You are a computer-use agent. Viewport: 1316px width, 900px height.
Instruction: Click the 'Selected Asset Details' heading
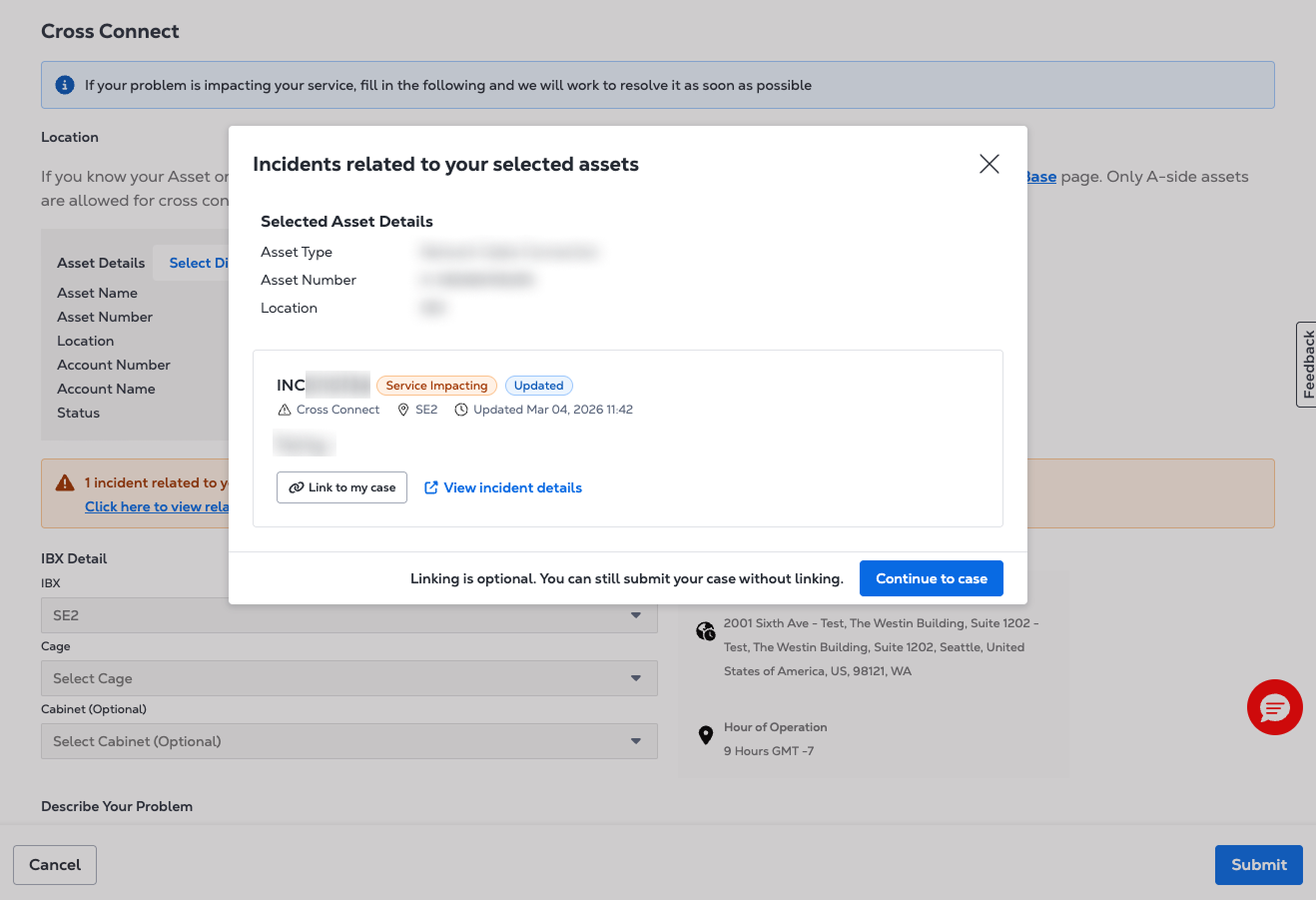click(346, 222)
